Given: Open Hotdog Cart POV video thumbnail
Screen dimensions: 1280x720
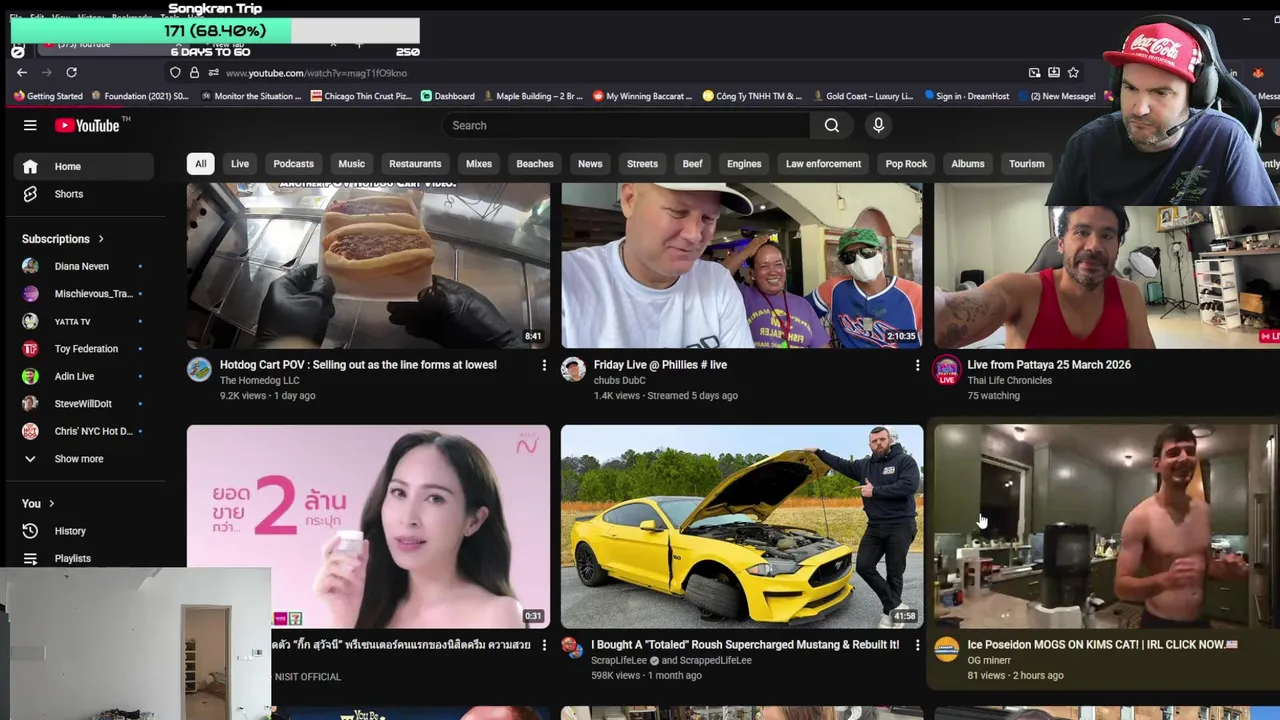Looking at the screenshot, I should coord(368,265).
